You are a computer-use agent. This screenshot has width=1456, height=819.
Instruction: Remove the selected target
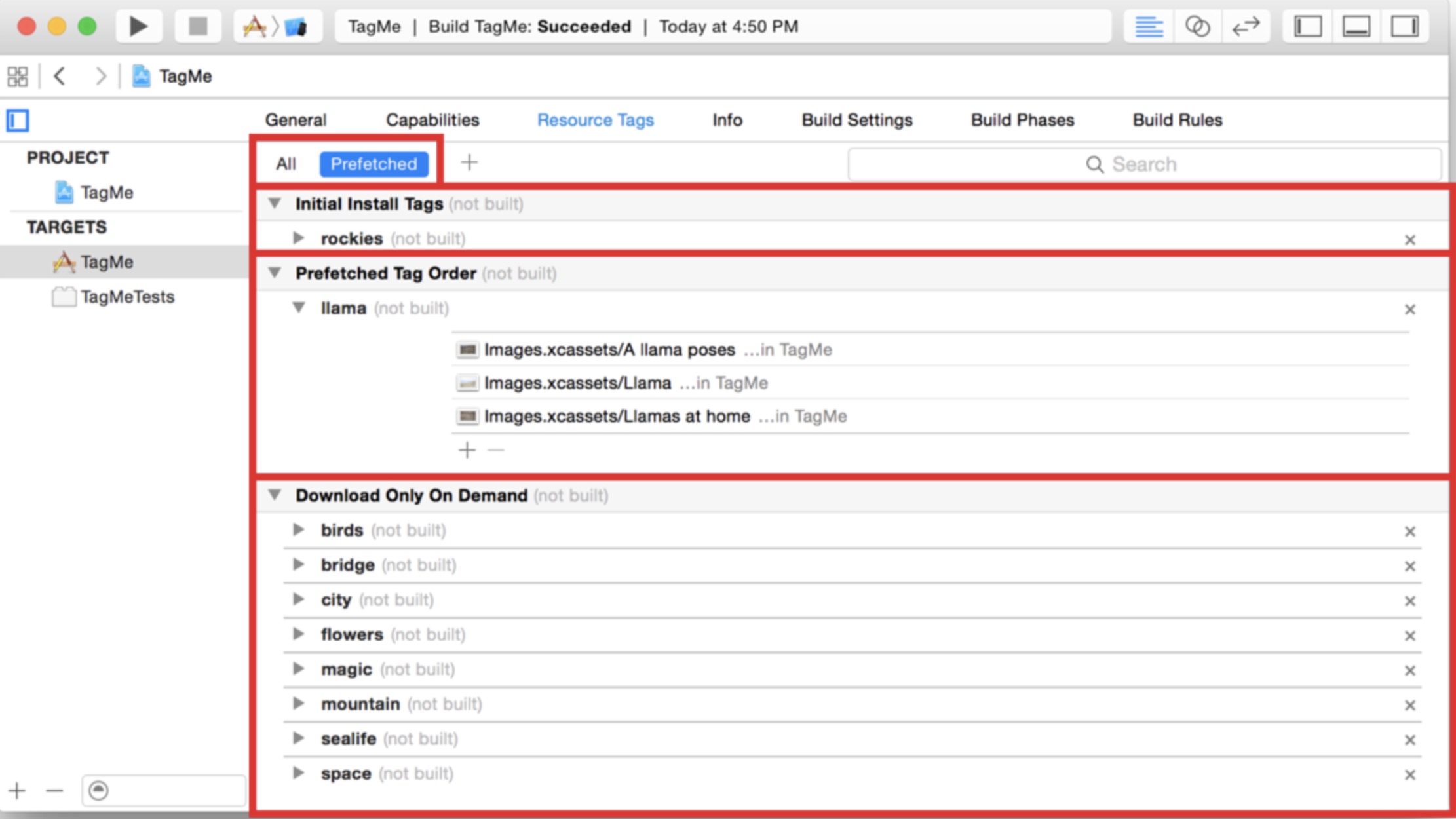[54, 791]
